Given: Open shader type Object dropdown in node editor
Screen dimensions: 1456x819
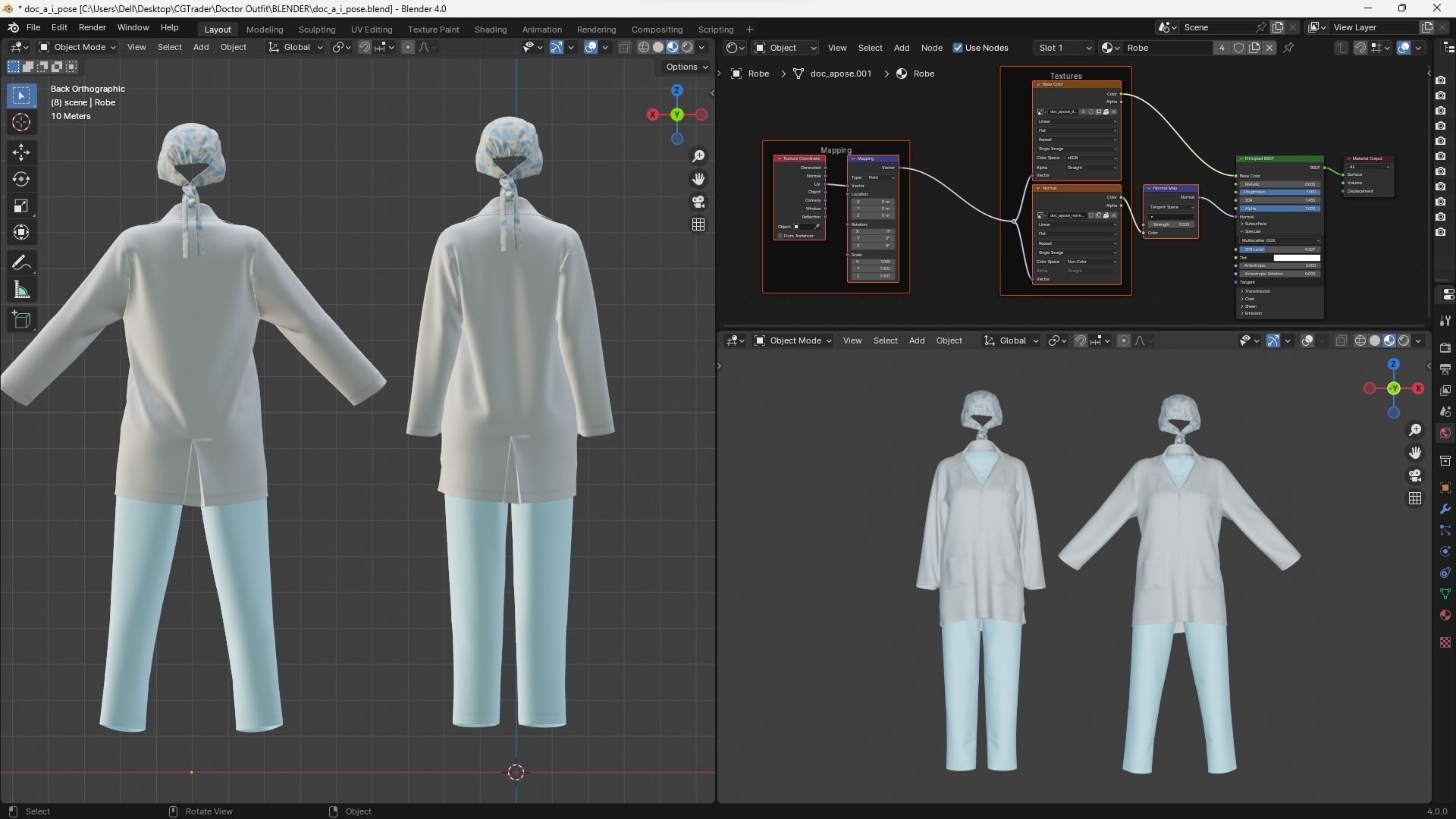Looking at the screenshot, I should (785, 48).
